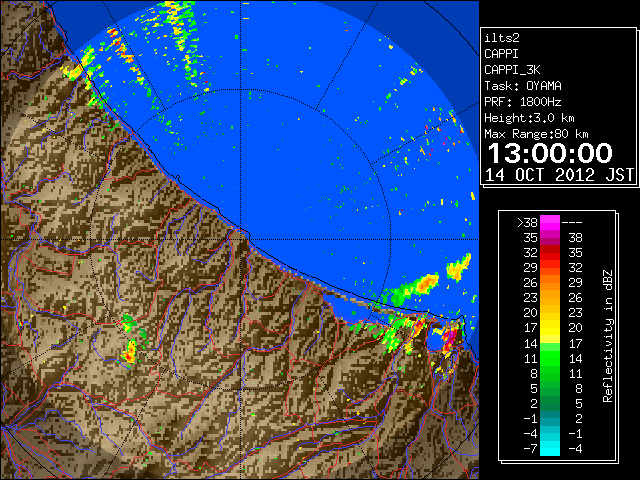Click the 'ilts2' product label
This screenshot has width=640, height=480.
(502, 38)
